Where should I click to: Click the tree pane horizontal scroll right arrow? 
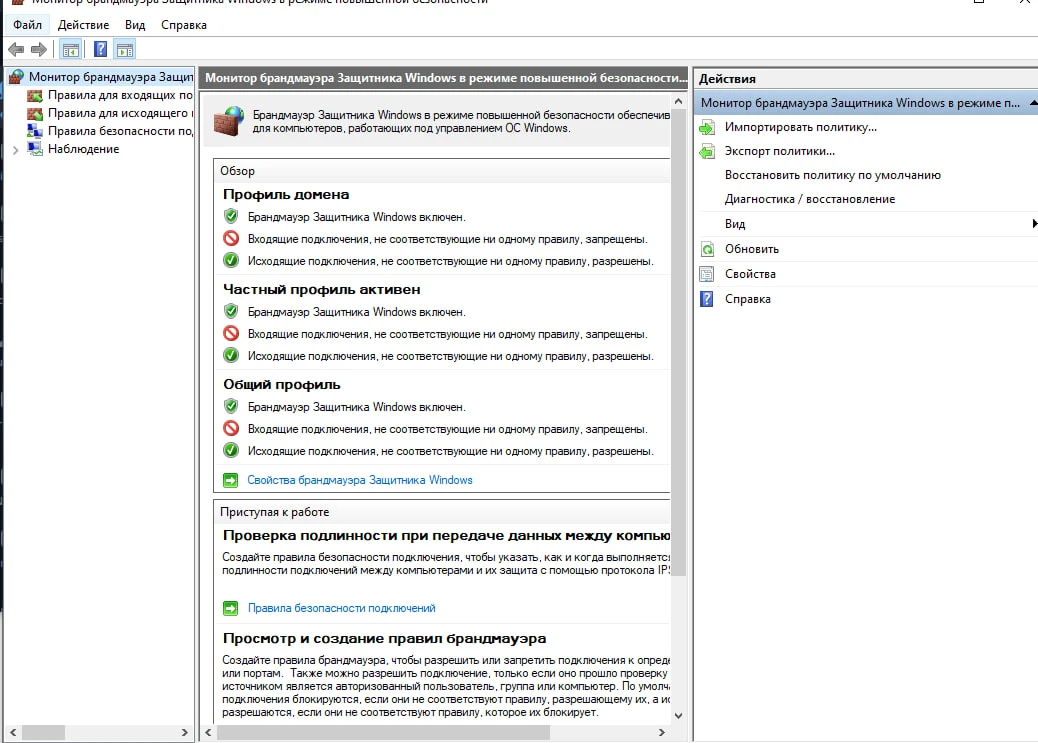pyautogui.click(x=185, y=732)
